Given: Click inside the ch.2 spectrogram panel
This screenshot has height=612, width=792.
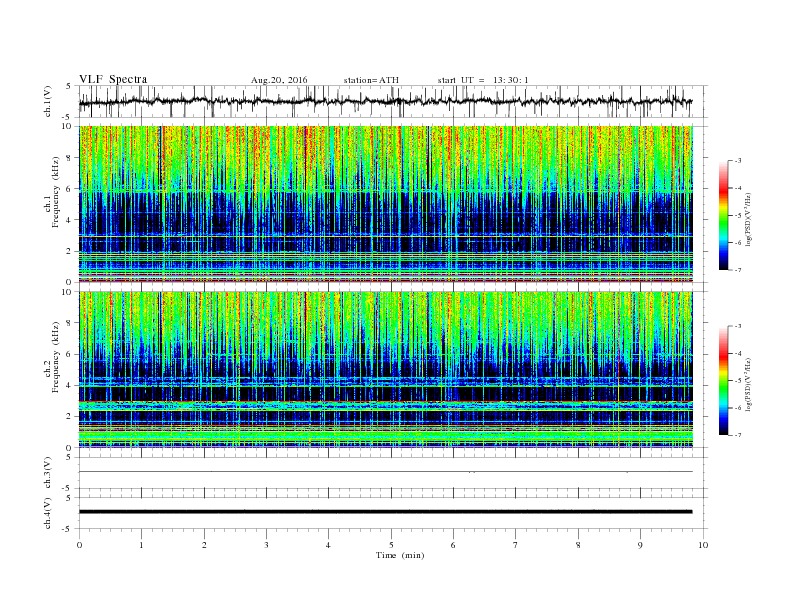Looking at the screenshot, I should (x=386, y=369).
